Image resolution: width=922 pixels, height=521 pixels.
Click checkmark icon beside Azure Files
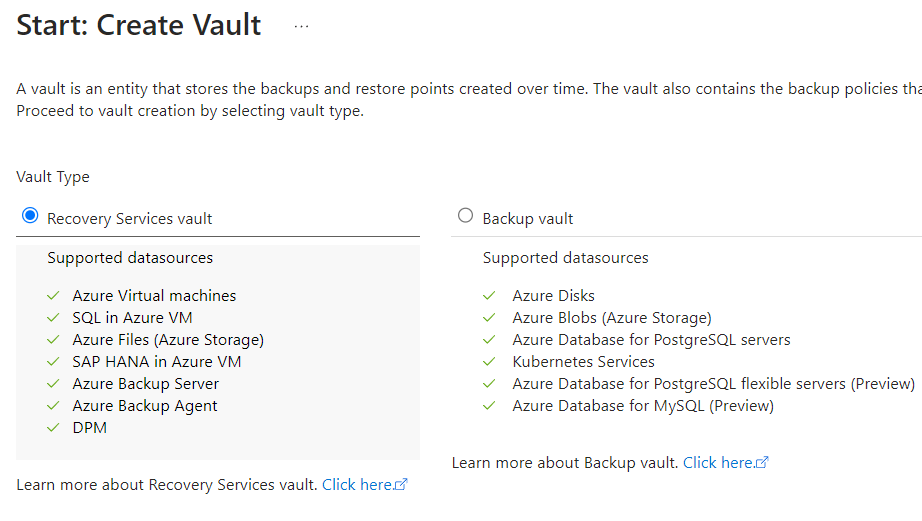53,340
